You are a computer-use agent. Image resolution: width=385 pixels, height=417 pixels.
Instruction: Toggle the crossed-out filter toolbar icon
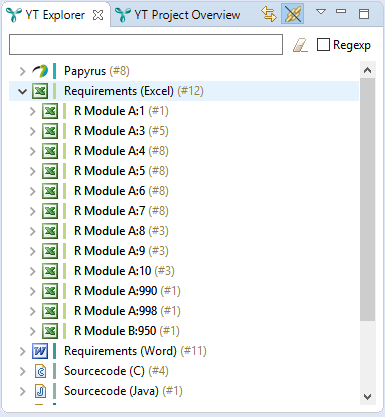pos(292,14)
